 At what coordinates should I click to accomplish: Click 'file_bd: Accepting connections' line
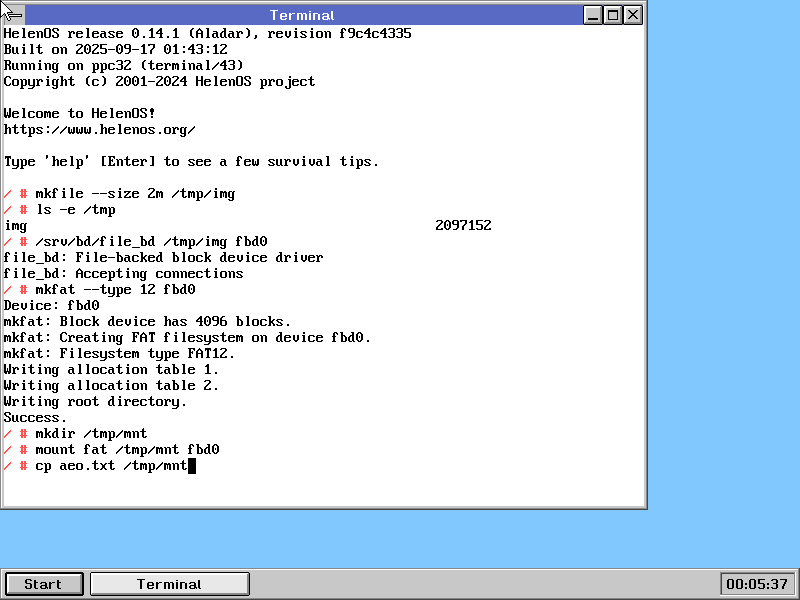click(123, 273)
